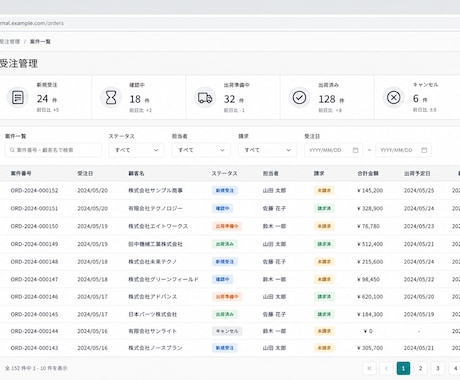
Task: Click キャンセル status badge in ORD-2024-000144 row
Action: (x=227, y=331)
